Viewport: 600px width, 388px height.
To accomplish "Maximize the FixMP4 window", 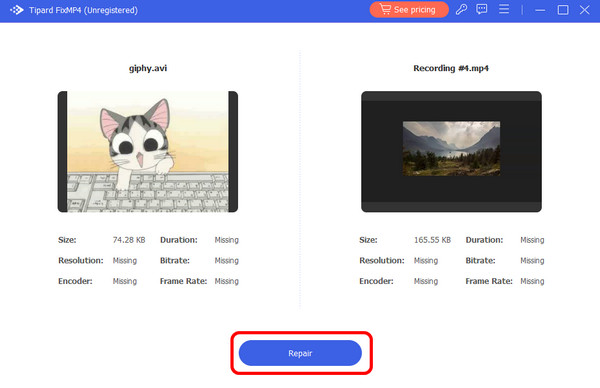I will point(562,10).
